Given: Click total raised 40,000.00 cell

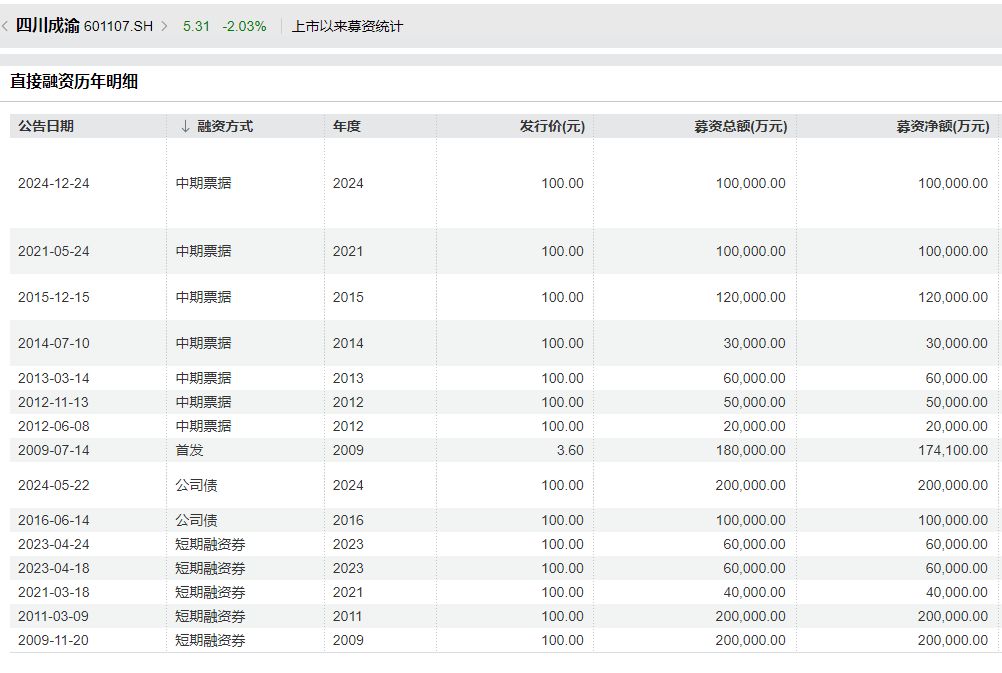Looking at the screenshot, I should [754, 592].
